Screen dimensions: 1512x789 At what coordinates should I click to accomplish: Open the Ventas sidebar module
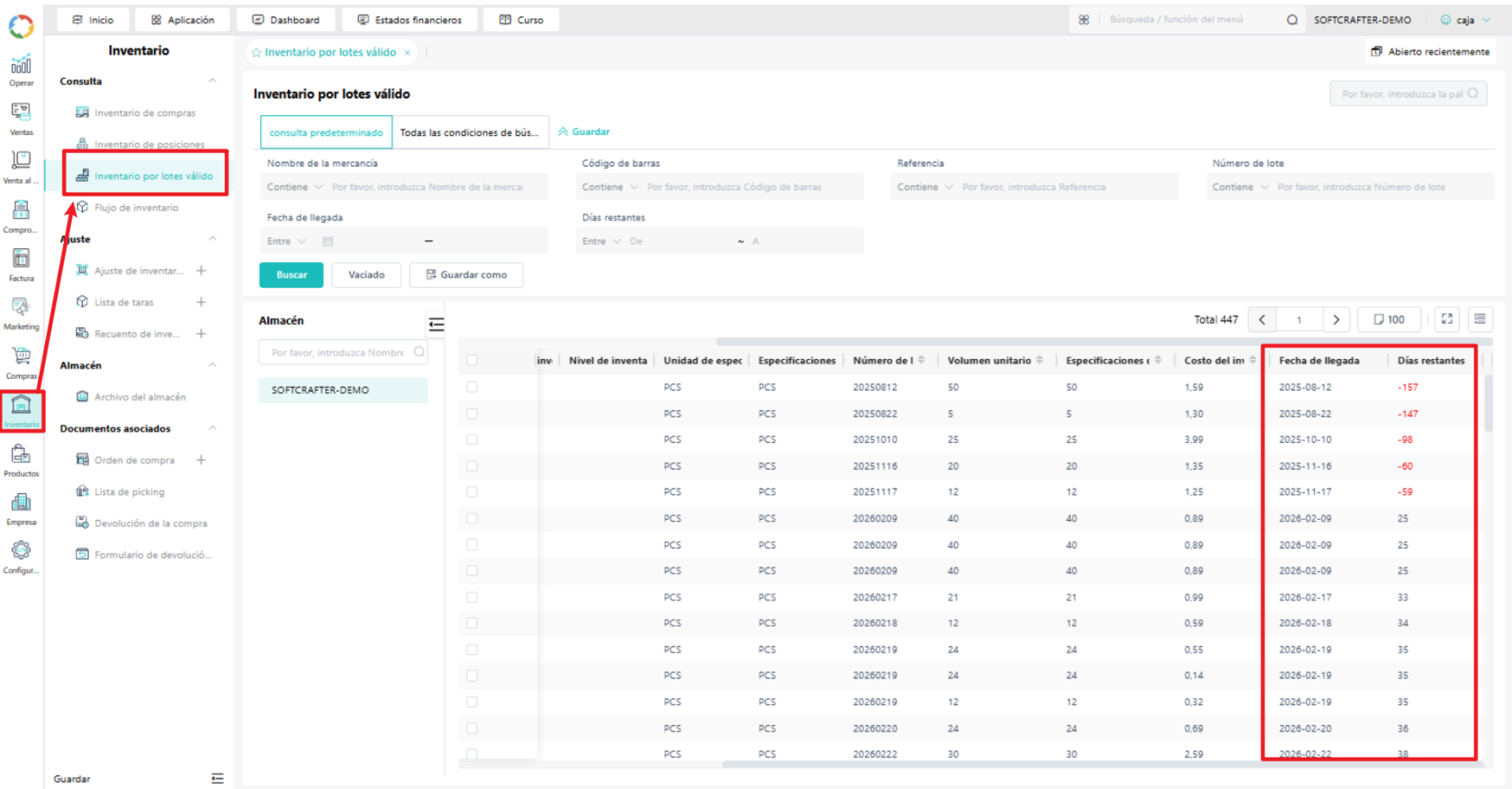pos(22,118)
